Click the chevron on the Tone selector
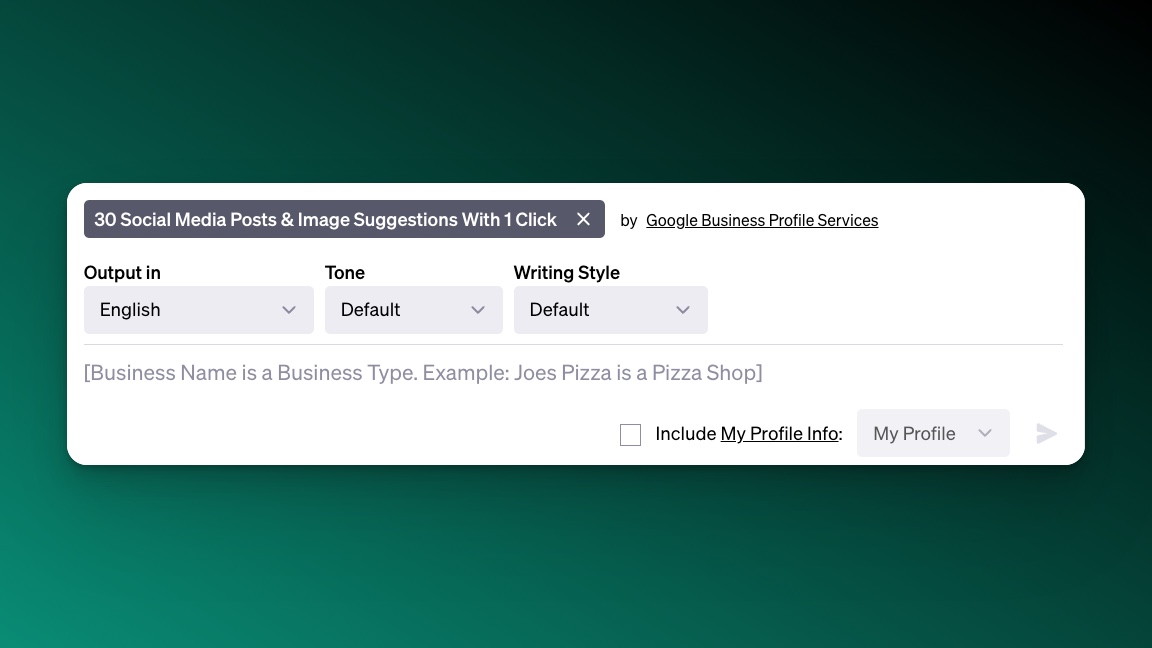 click(478, 310)
